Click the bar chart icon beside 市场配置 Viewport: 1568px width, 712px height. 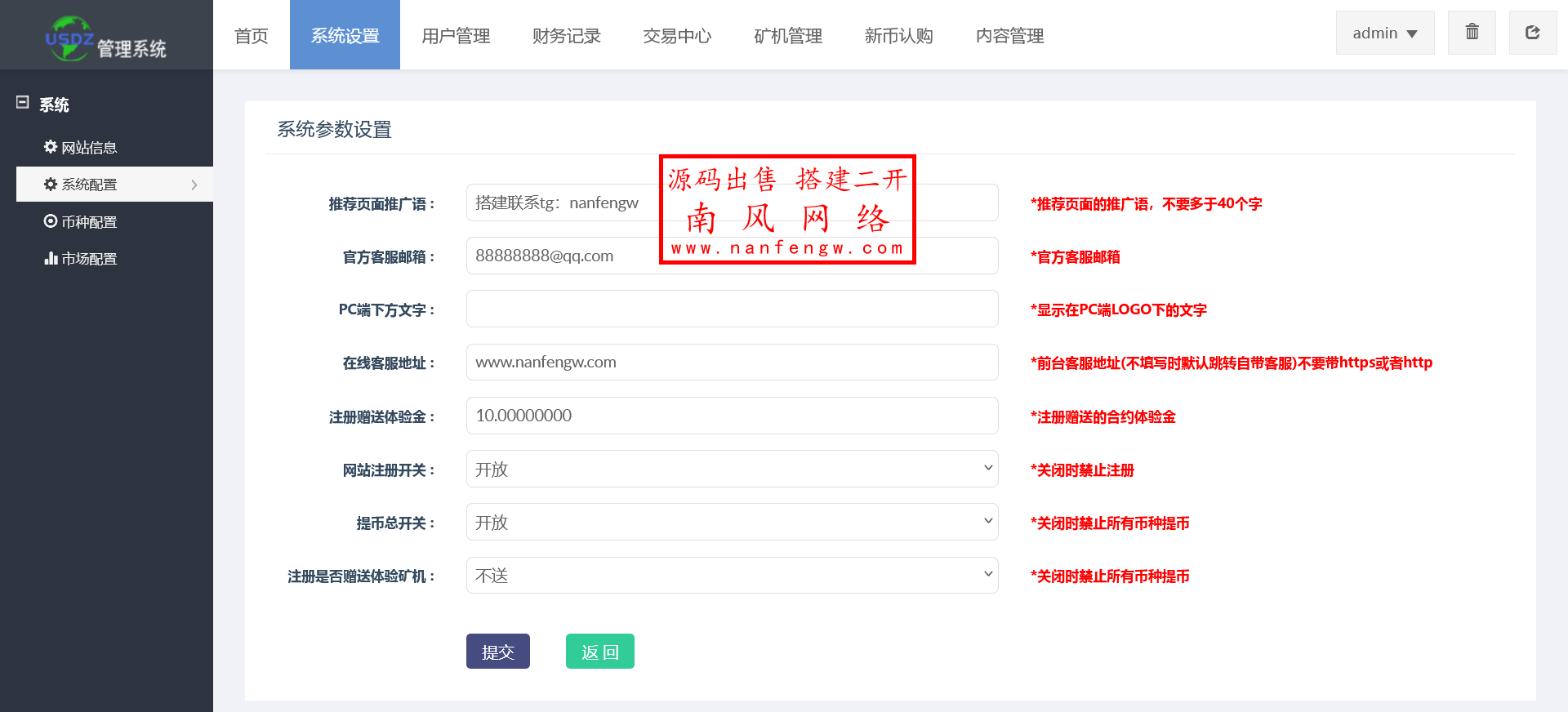coord(51,259)
